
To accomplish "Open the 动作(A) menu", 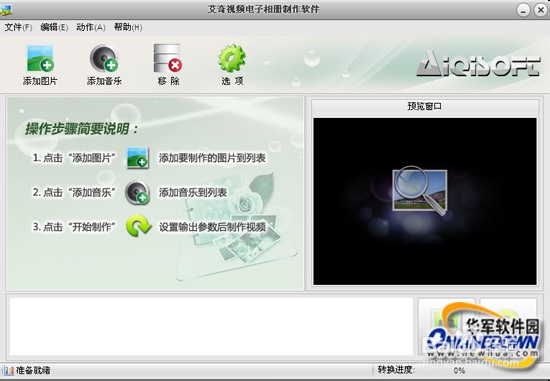I will pyautogui.click(x=91, y=27).
